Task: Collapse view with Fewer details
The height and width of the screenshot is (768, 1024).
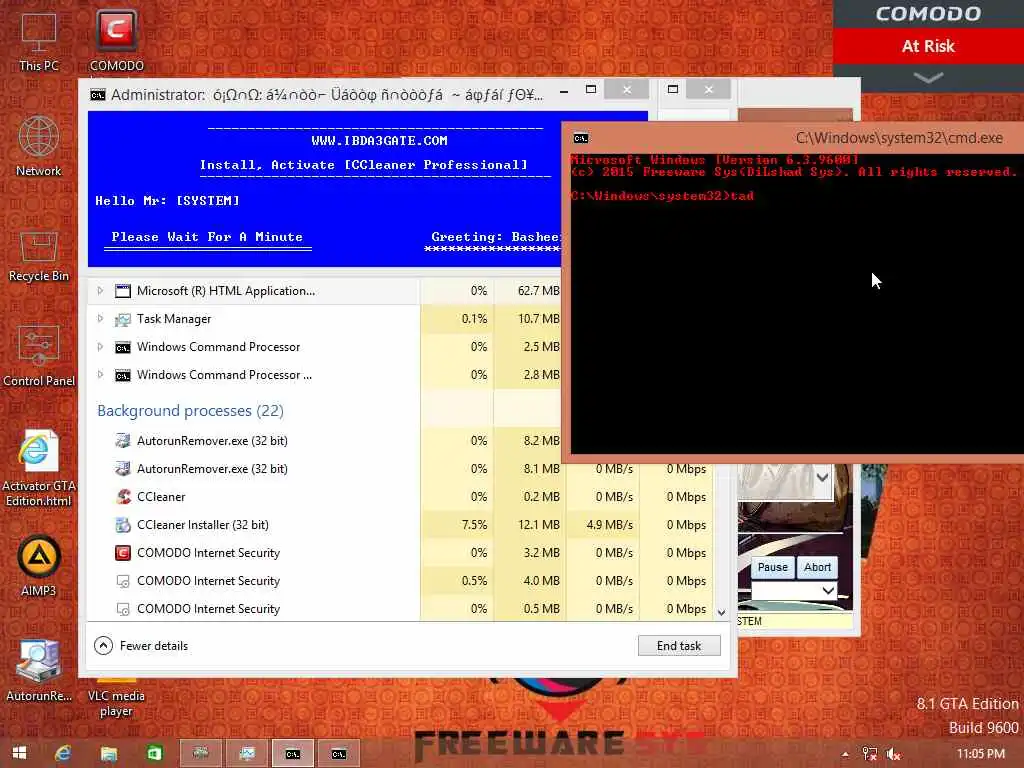Action: [x=141, y=646]
